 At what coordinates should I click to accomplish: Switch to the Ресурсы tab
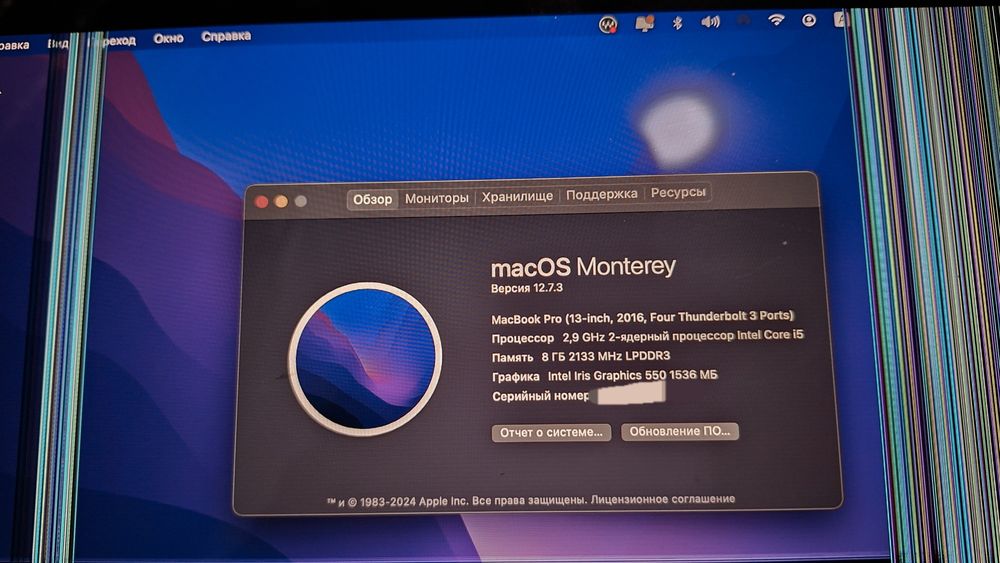678,193
